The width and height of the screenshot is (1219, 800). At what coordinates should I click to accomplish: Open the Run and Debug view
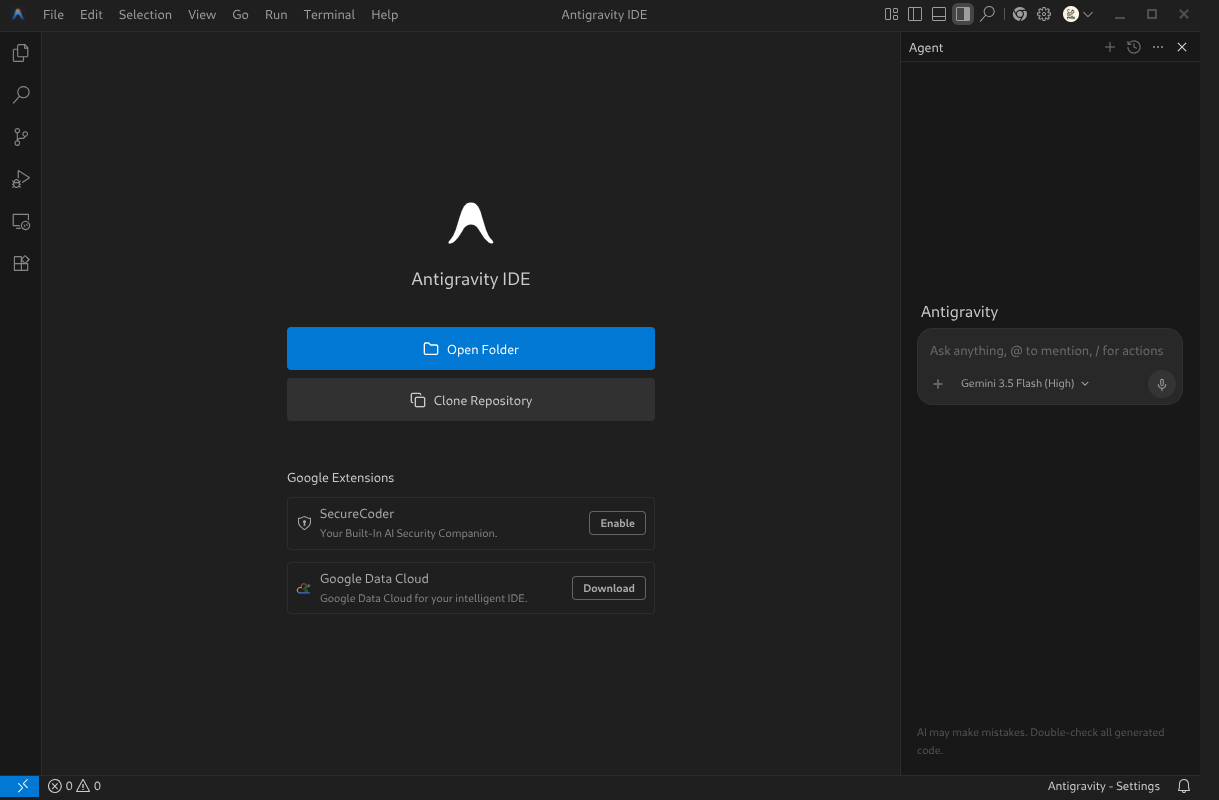20,179
